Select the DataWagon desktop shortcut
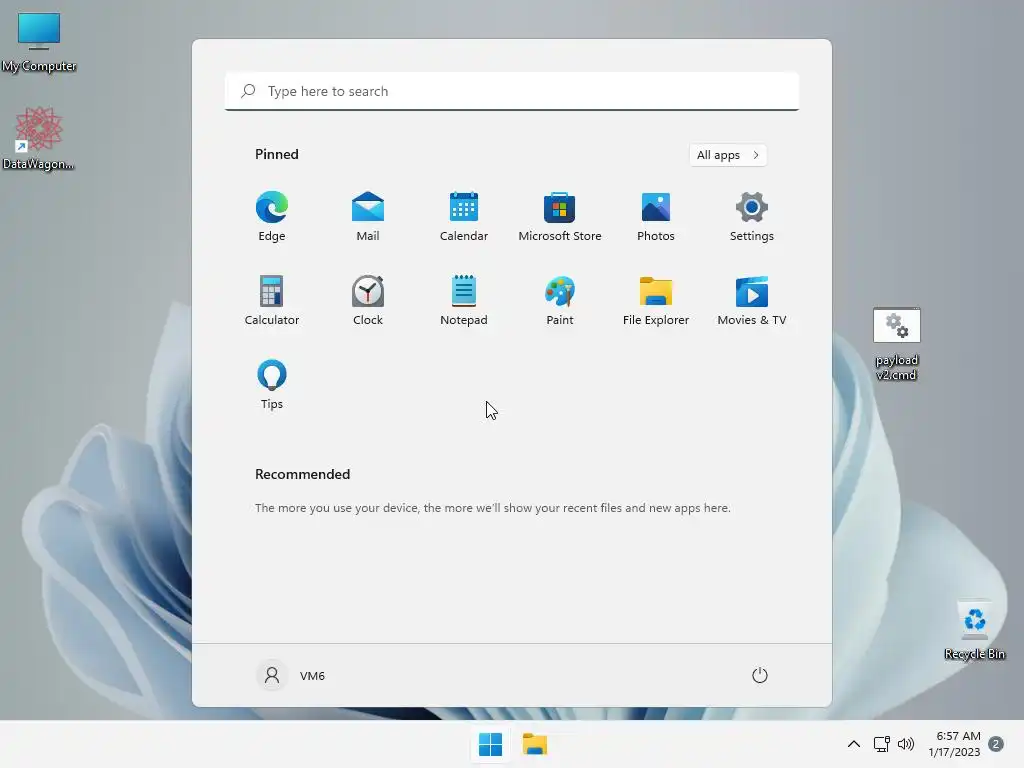This screenshot has height=768, width=1024. point(39,138)
